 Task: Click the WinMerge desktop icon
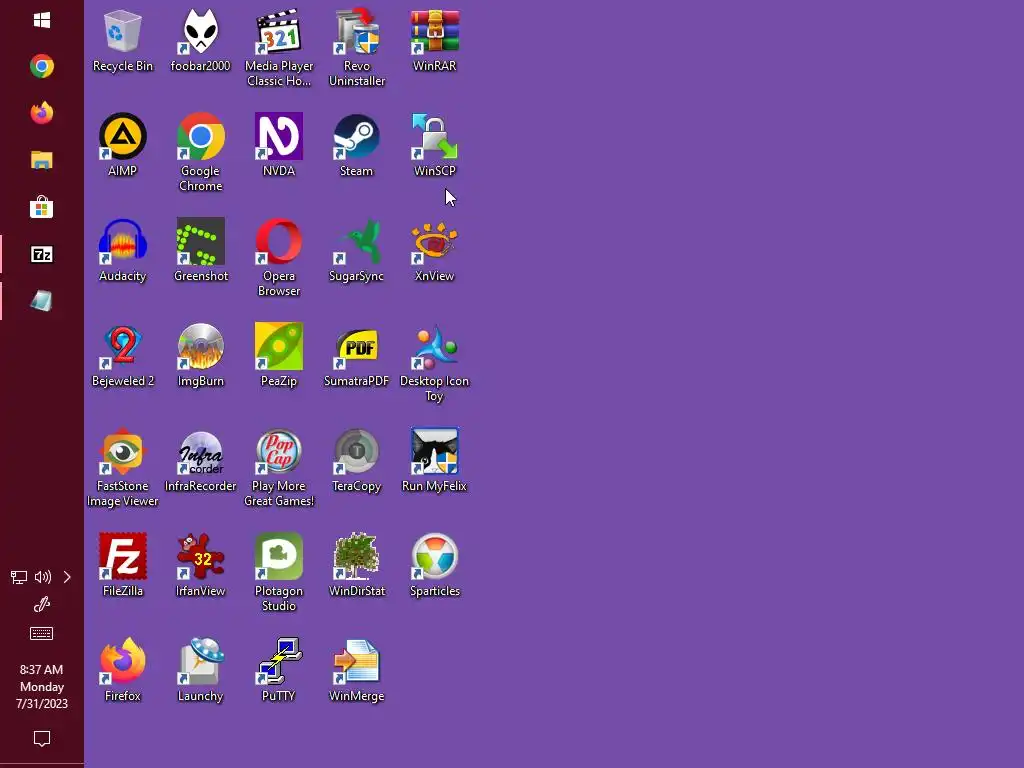(357, 671)
